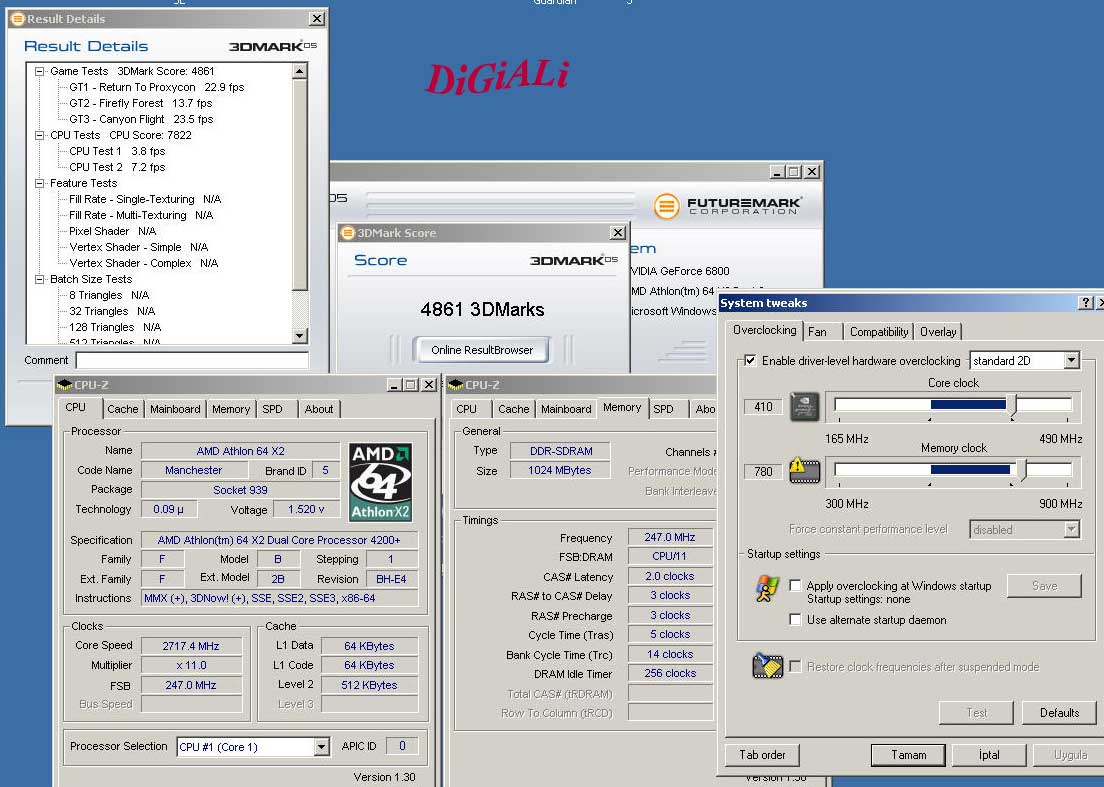Viewport: 1104px width, 787px height.
Task: Click the 3DMark05 logo in Result Details
Action: pyautogui.click(x=272, y=46)
